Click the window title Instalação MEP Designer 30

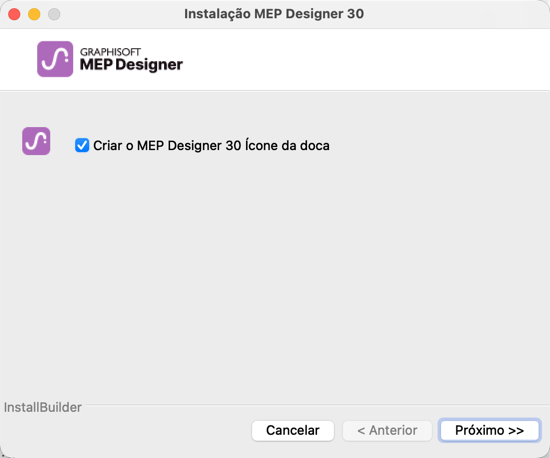point(274,14)
